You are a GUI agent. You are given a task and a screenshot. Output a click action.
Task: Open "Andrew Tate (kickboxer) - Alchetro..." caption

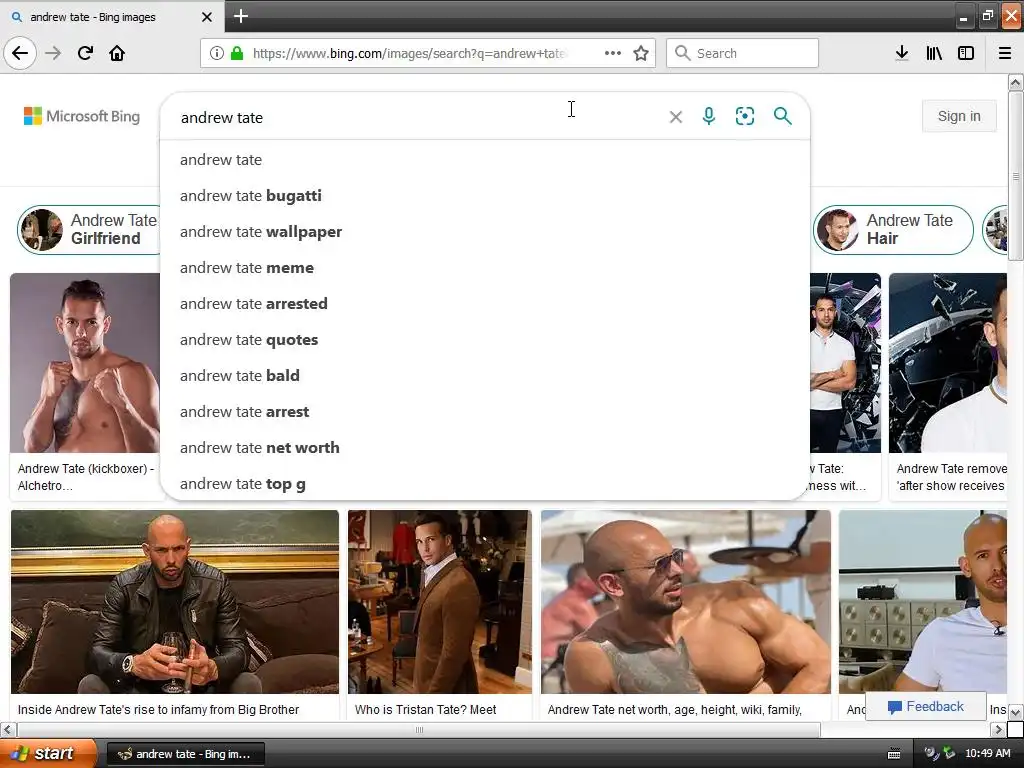click(86, 477)
